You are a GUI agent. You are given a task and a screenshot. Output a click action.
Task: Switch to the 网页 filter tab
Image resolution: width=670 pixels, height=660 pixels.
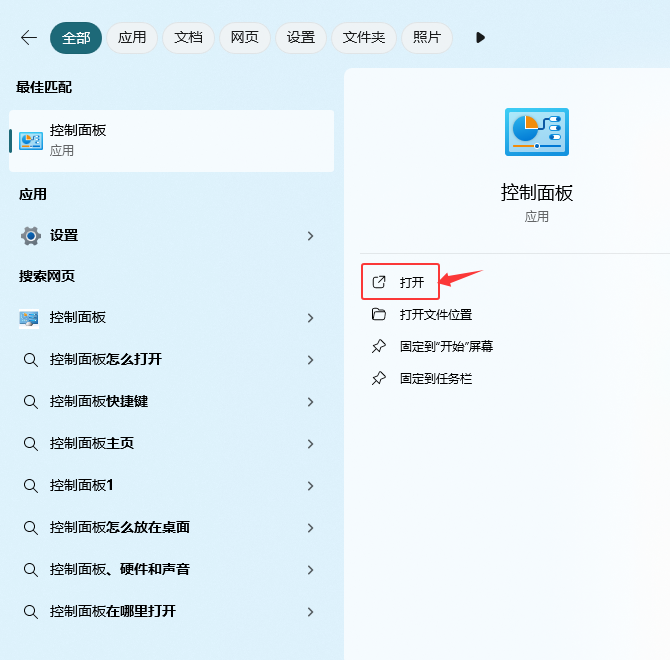click(245, 38)
